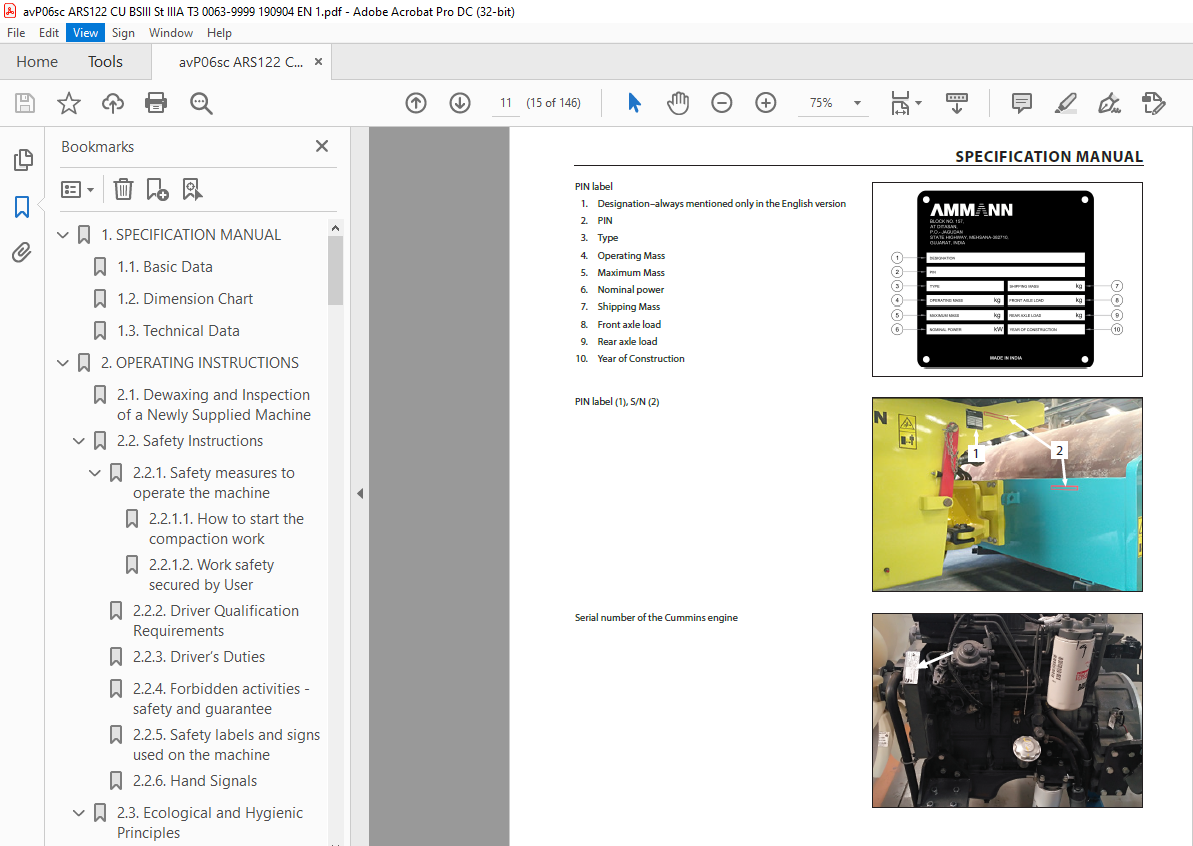Click the page number input field
Screen dimensions: 1193x846
click(506, 103)
